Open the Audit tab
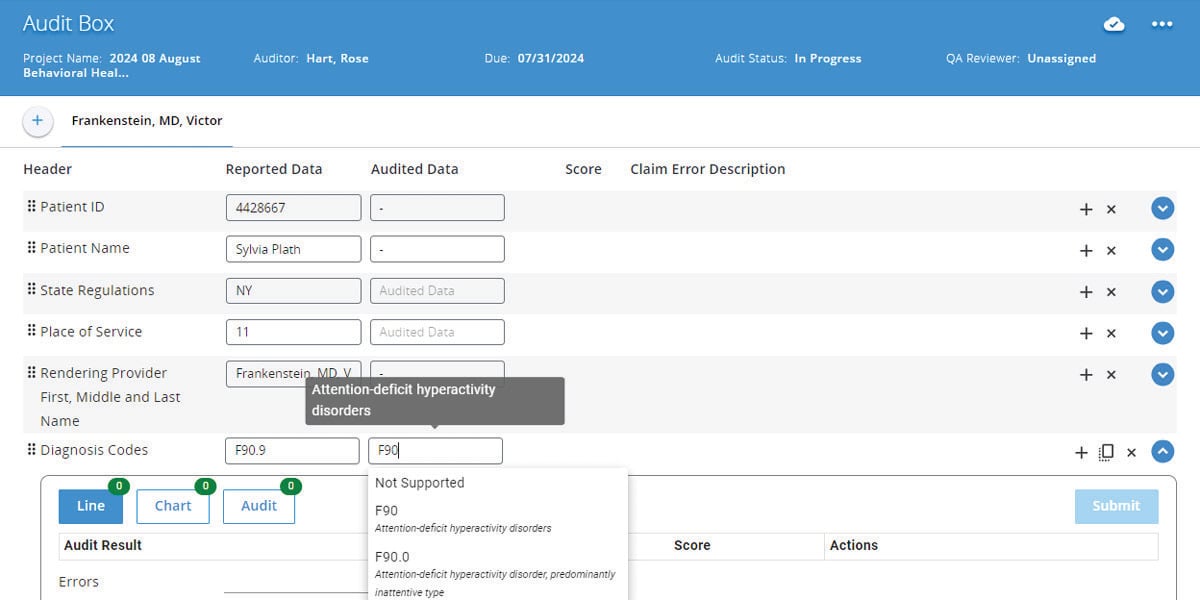The image size is (1200, 600). (259, 506)
